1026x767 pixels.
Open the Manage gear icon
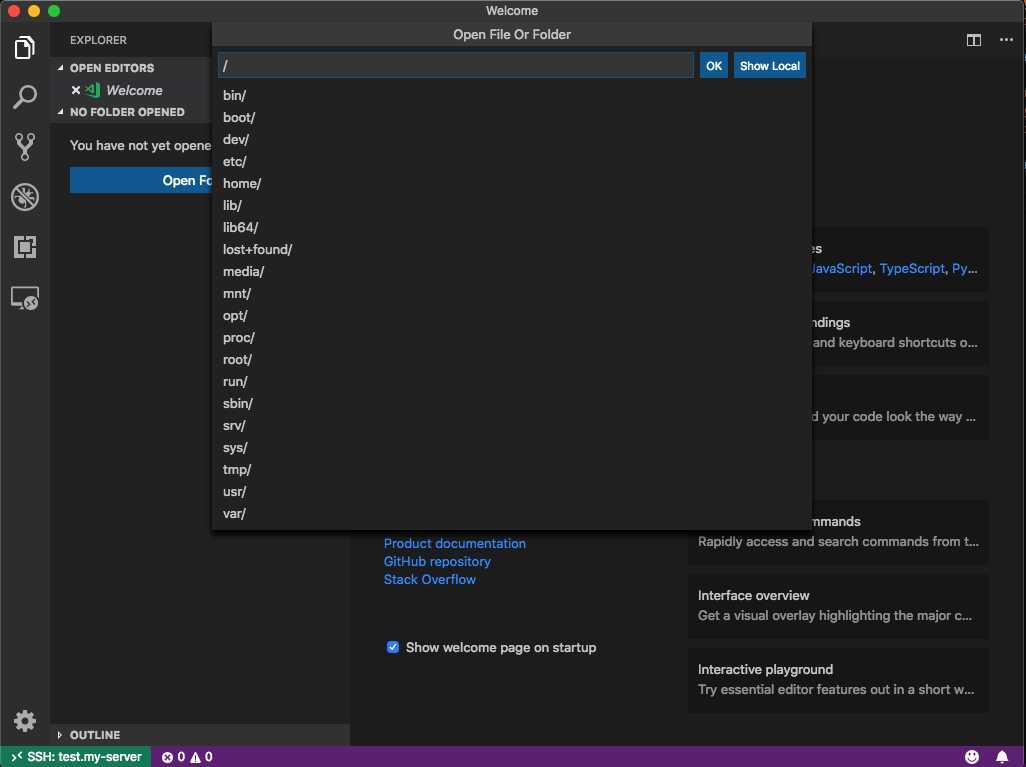25,721
